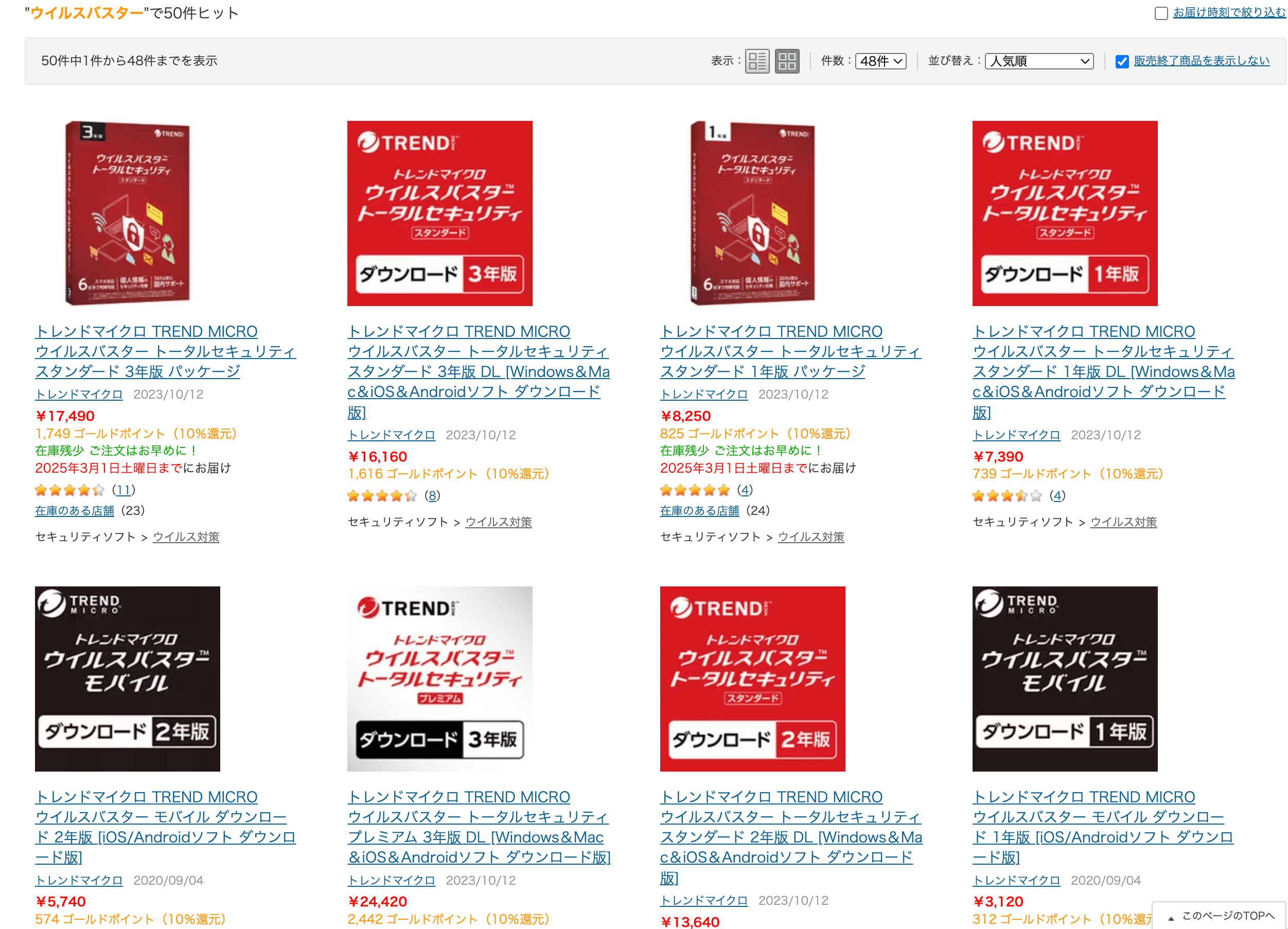Screen dimensions: 1288x929
Task: Open 在庫のある店舗 link for 1年版 パッケージ
Action: [700, 510]
